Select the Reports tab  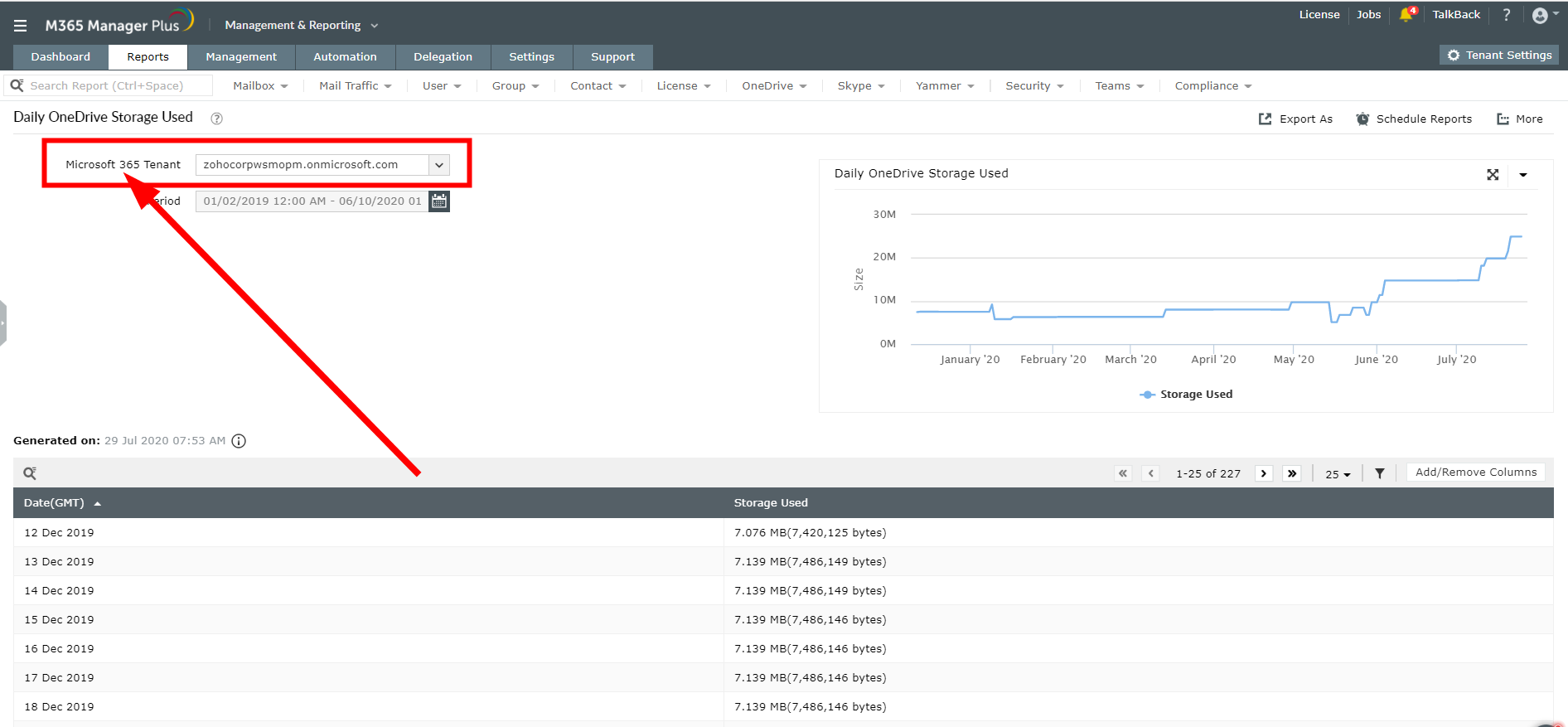coord(148,57)
